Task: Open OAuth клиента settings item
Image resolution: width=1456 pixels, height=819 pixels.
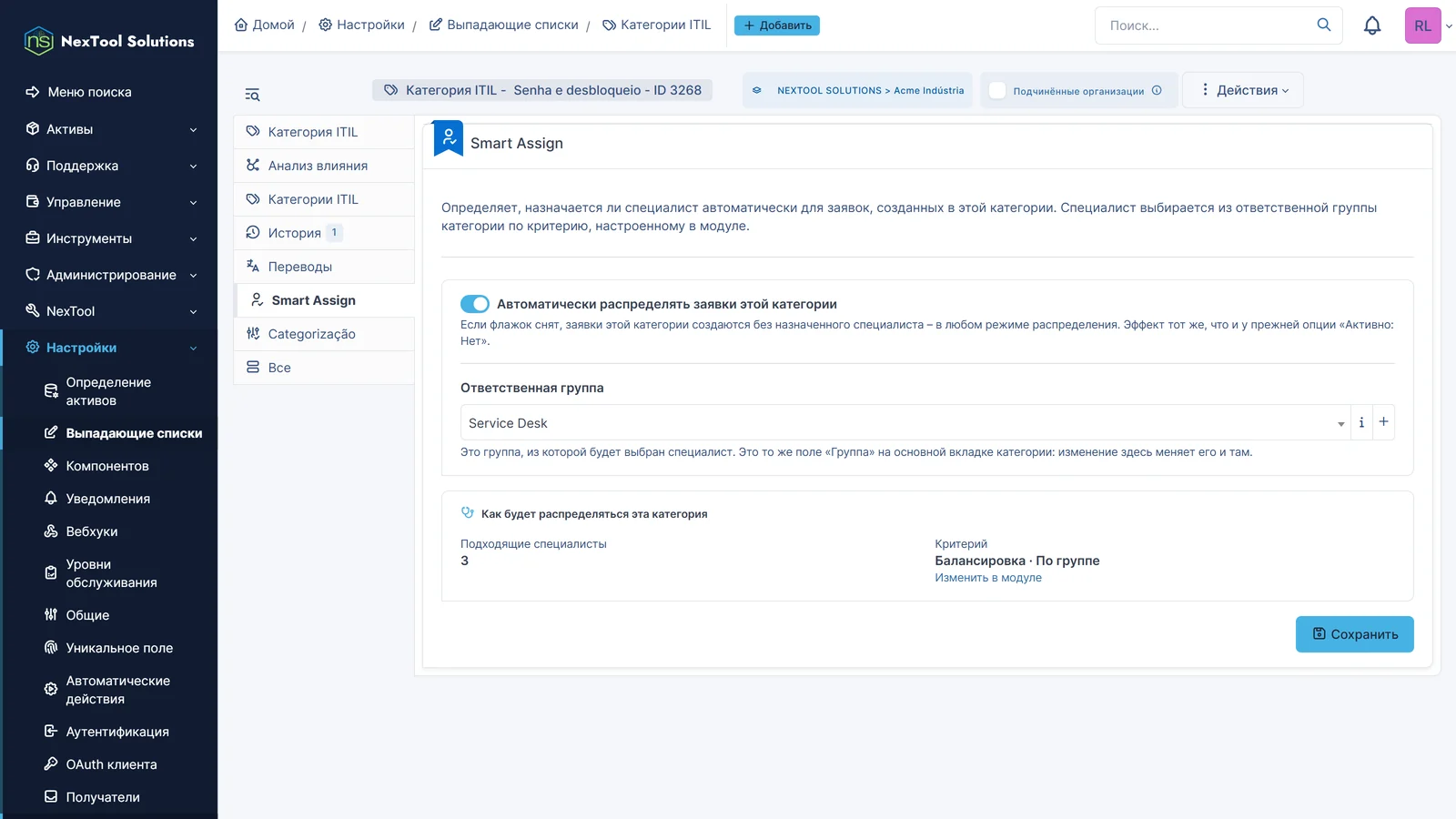Action: click(109, 764)
